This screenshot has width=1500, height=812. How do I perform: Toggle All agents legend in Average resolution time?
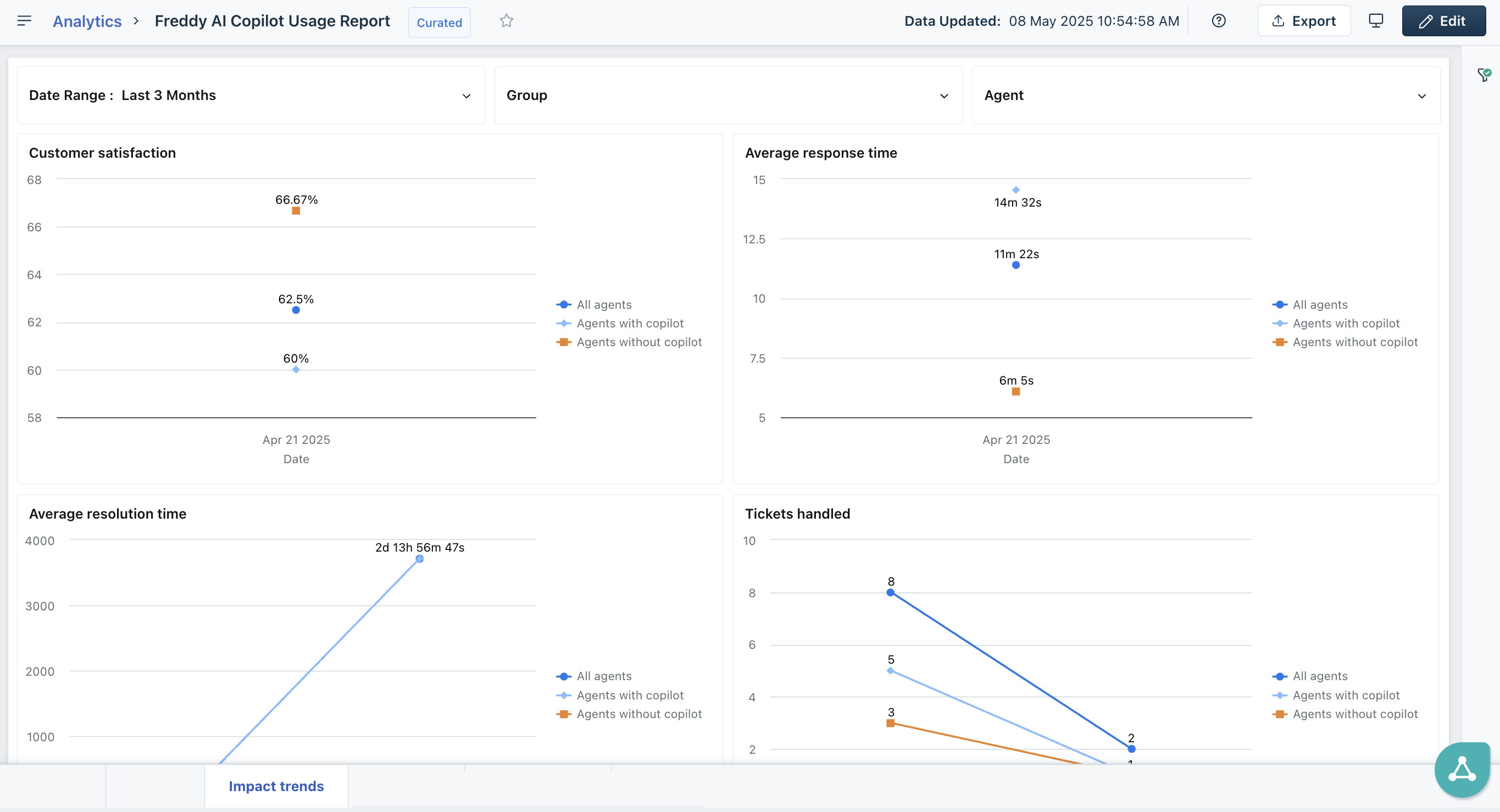click(x=603, y=676)
